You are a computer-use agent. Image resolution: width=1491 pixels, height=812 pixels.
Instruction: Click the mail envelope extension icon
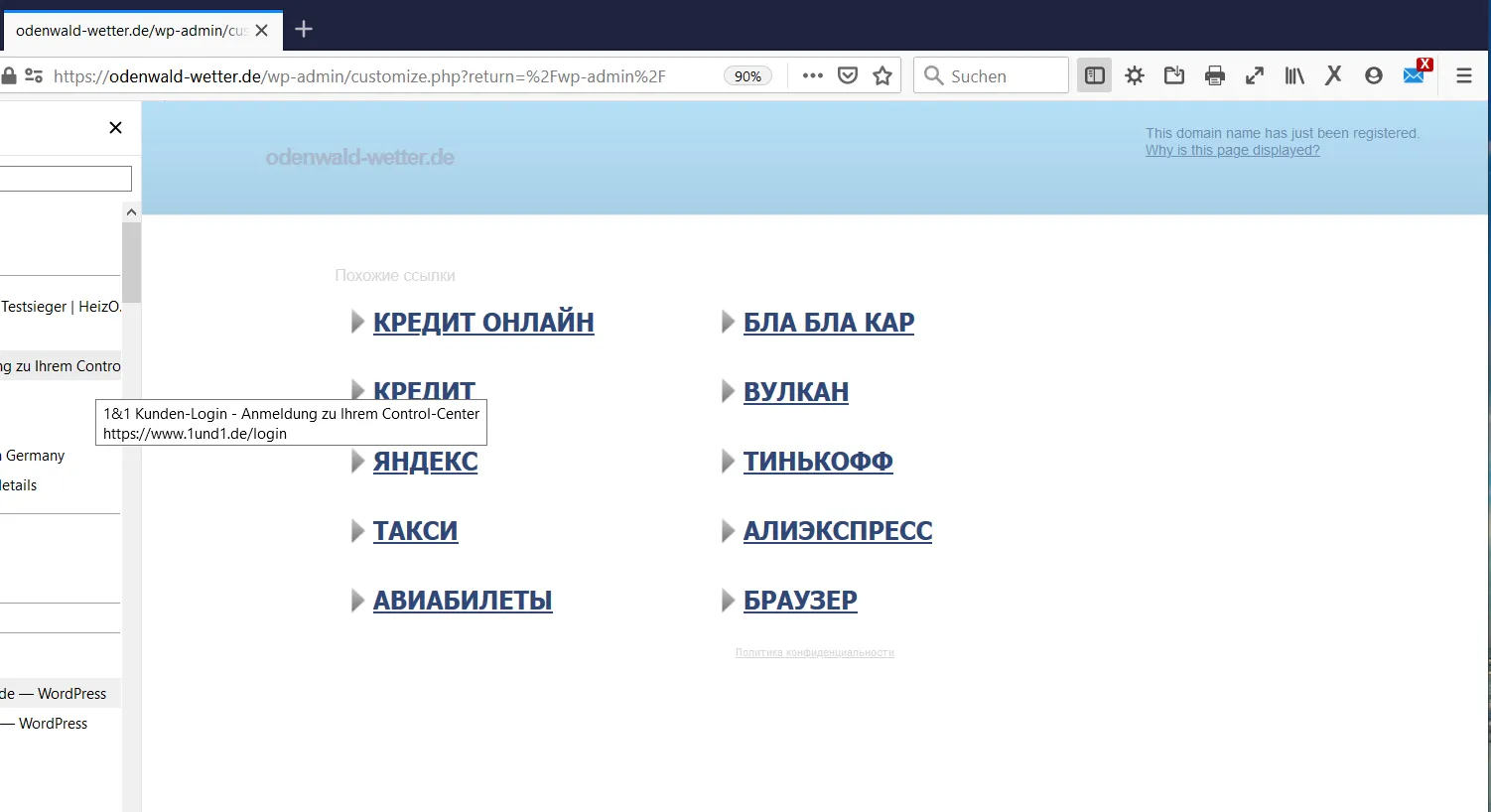click(x=1417, y=72)
